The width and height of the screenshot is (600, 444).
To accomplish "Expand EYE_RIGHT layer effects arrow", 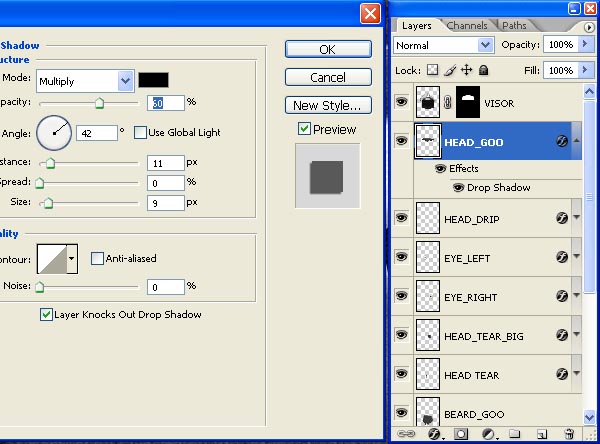I will click(576, 295).
